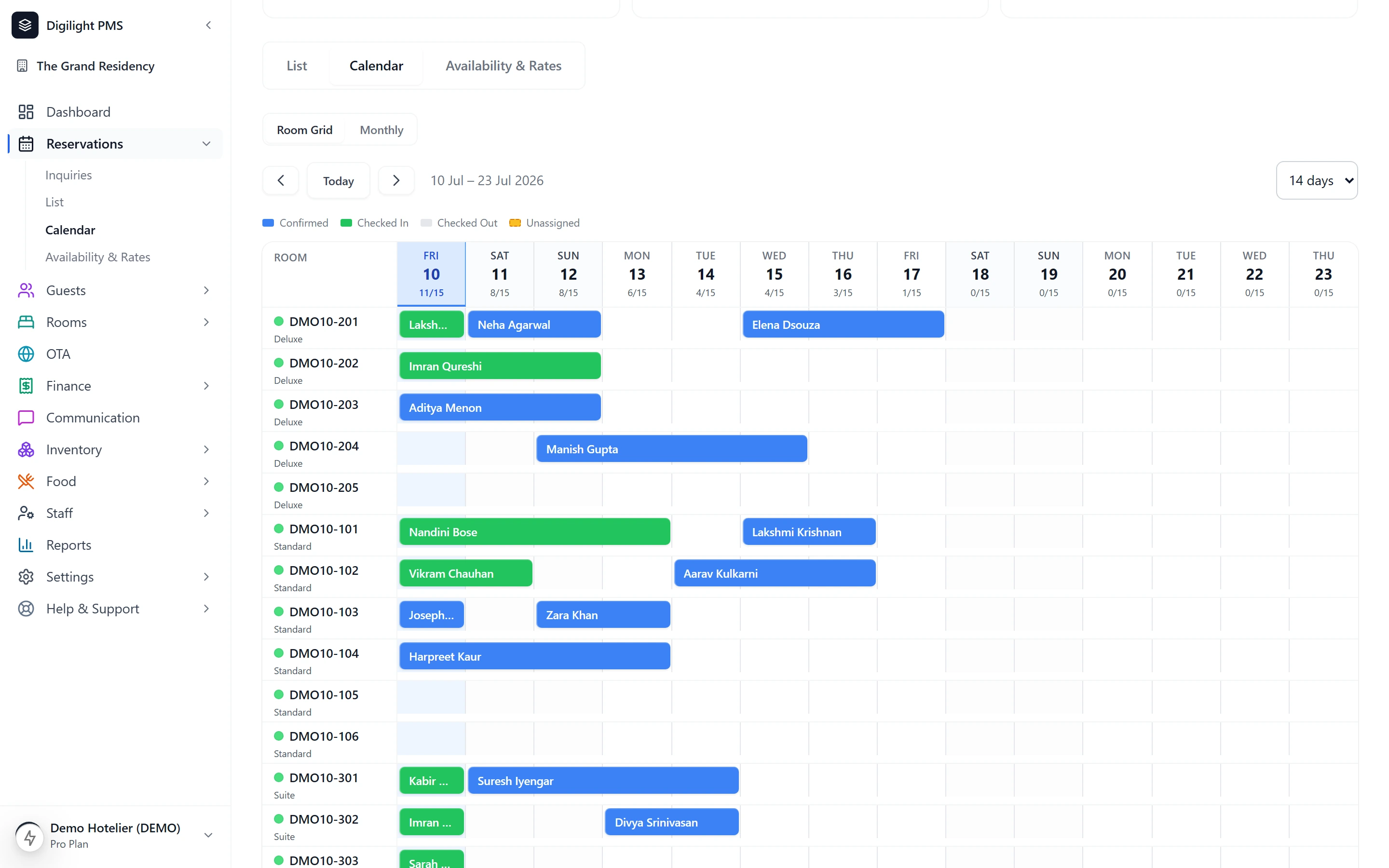
Task: Jump to Today
Action: [339, 181]
